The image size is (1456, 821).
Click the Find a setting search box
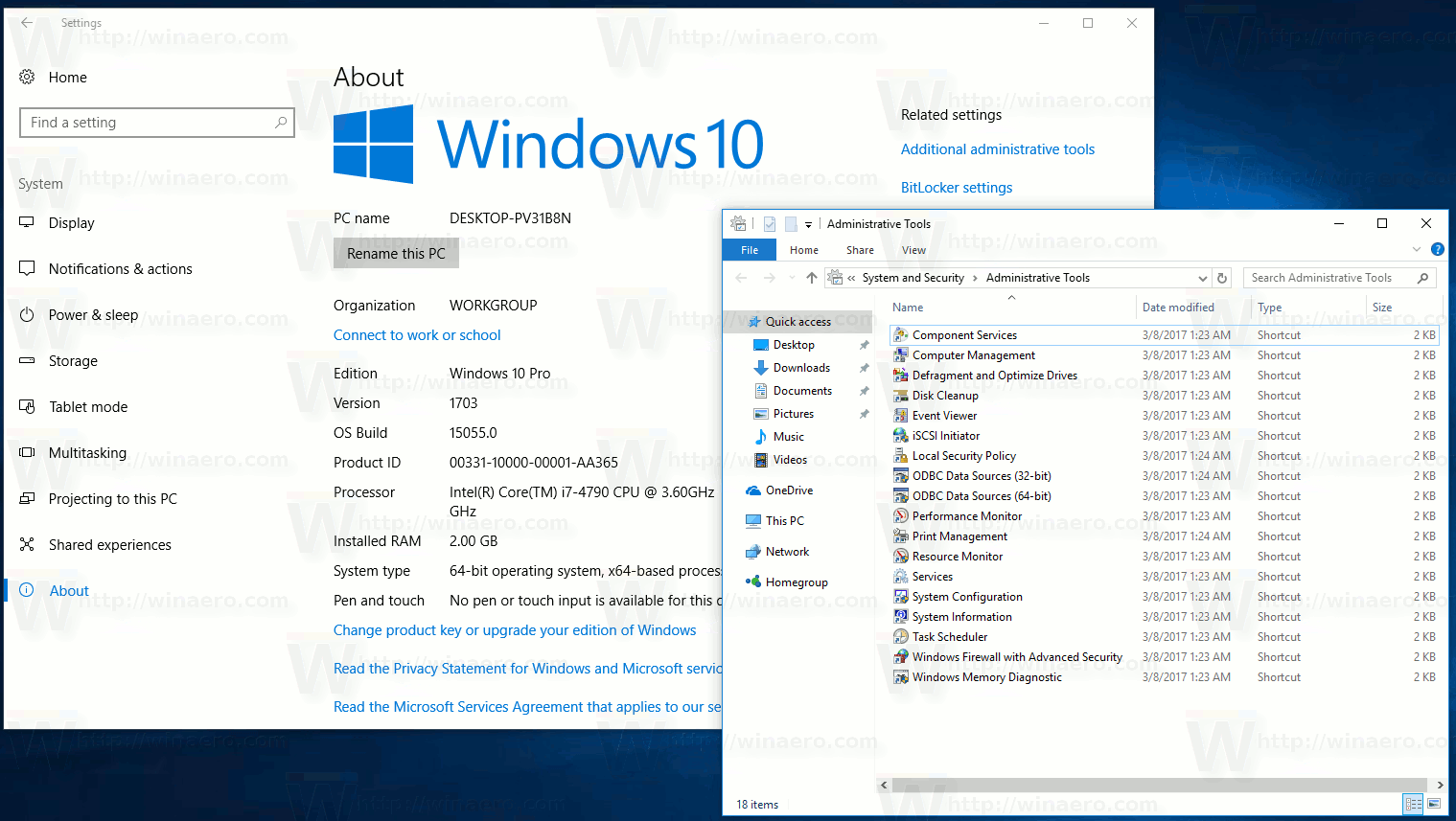coord(156,123)
